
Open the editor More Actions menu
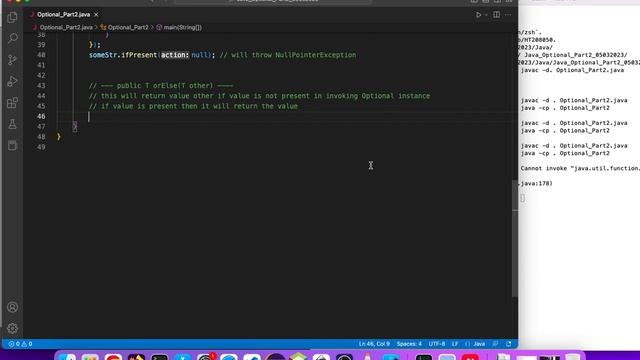pyautogui.click(x=508, y=15)
